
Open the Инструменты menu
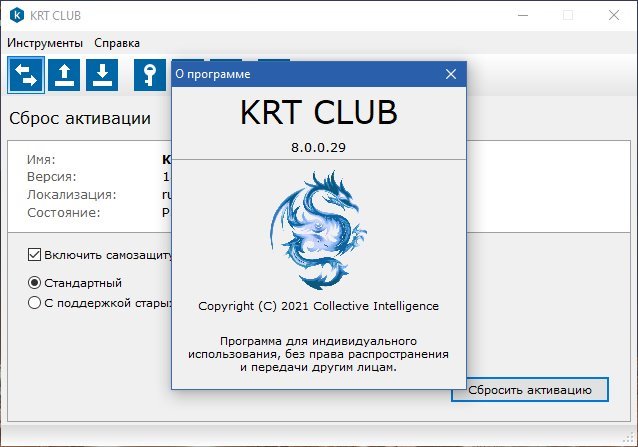tap(45, 43)
